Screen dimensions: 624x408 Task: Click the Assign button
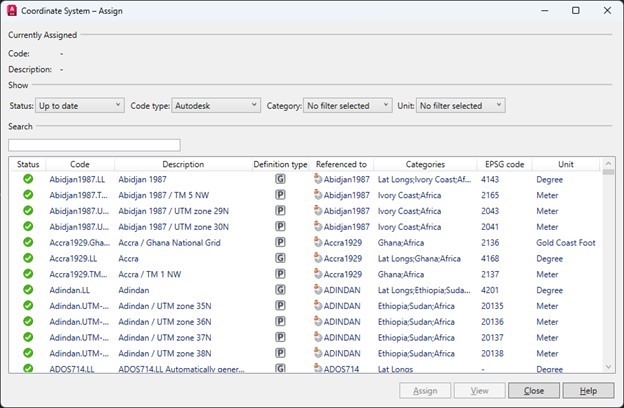[425, 391]
